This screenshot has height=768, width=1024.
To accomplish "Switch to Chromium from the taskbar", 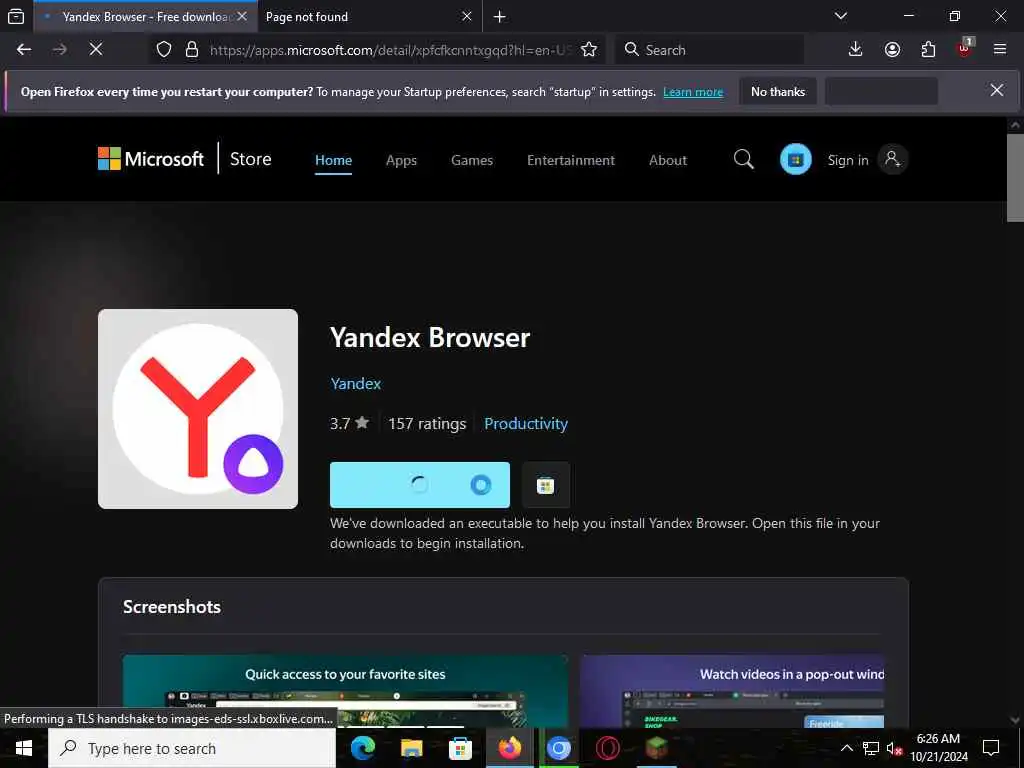I will tap(558, 748).
